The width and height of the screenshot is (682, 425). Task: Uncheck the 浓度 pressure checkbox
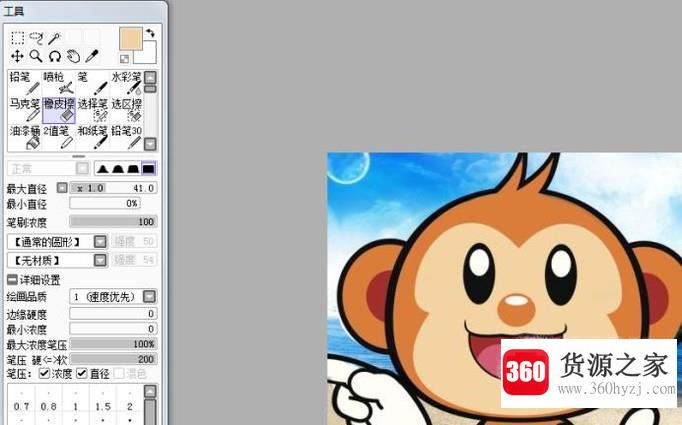point(44,373)
